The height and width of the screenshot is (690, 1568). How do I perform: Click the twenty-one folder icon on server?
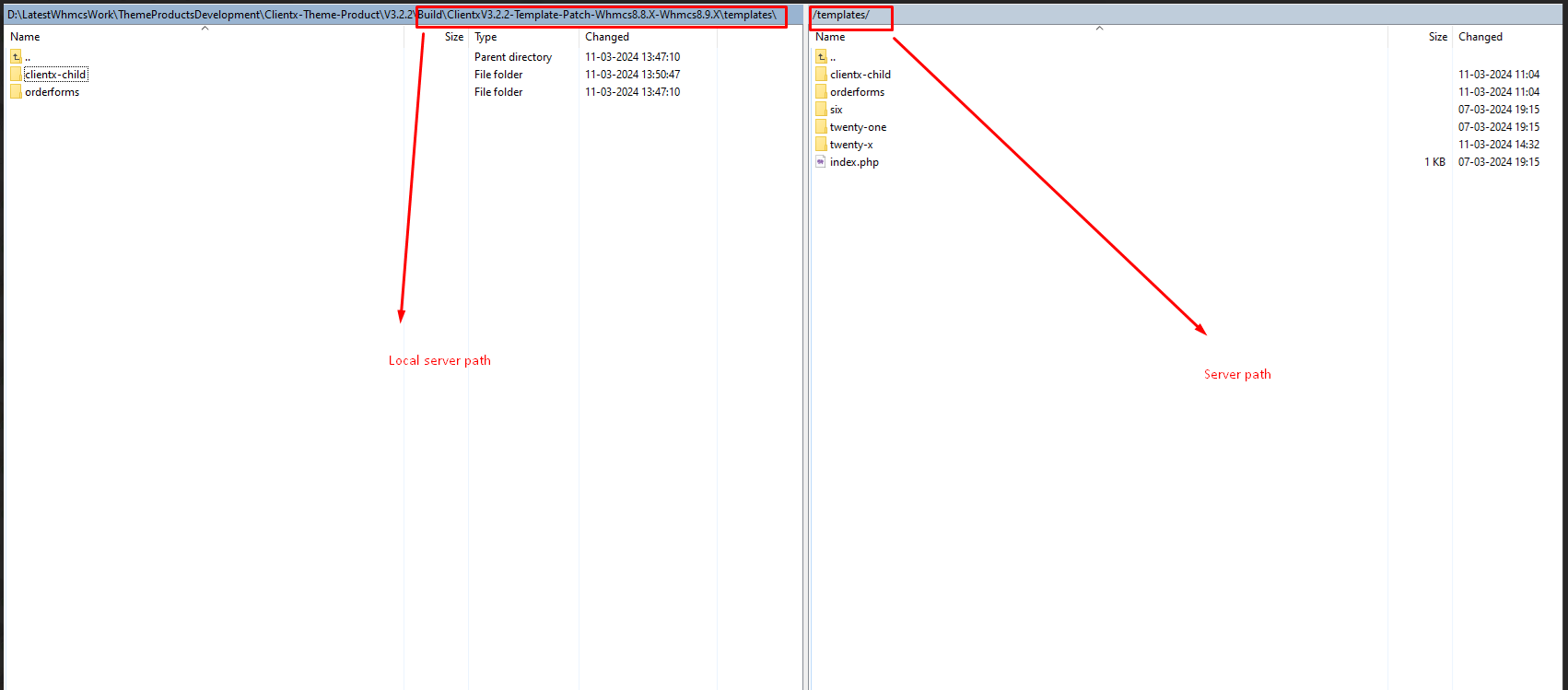click(x=821, y=127)
